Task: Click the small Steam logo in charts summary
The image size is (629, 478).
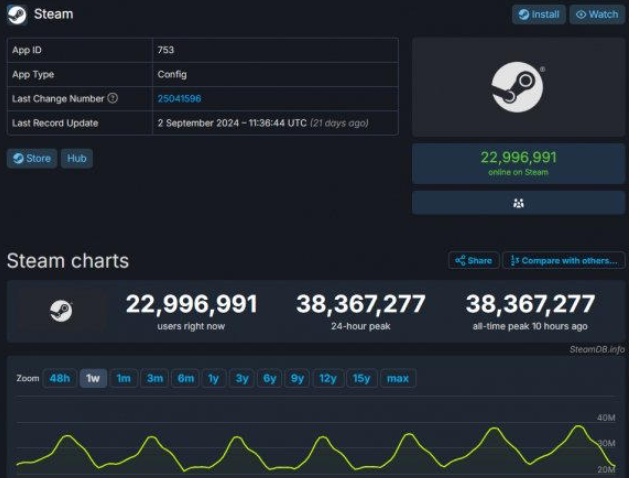Action: tap(61, 311)
